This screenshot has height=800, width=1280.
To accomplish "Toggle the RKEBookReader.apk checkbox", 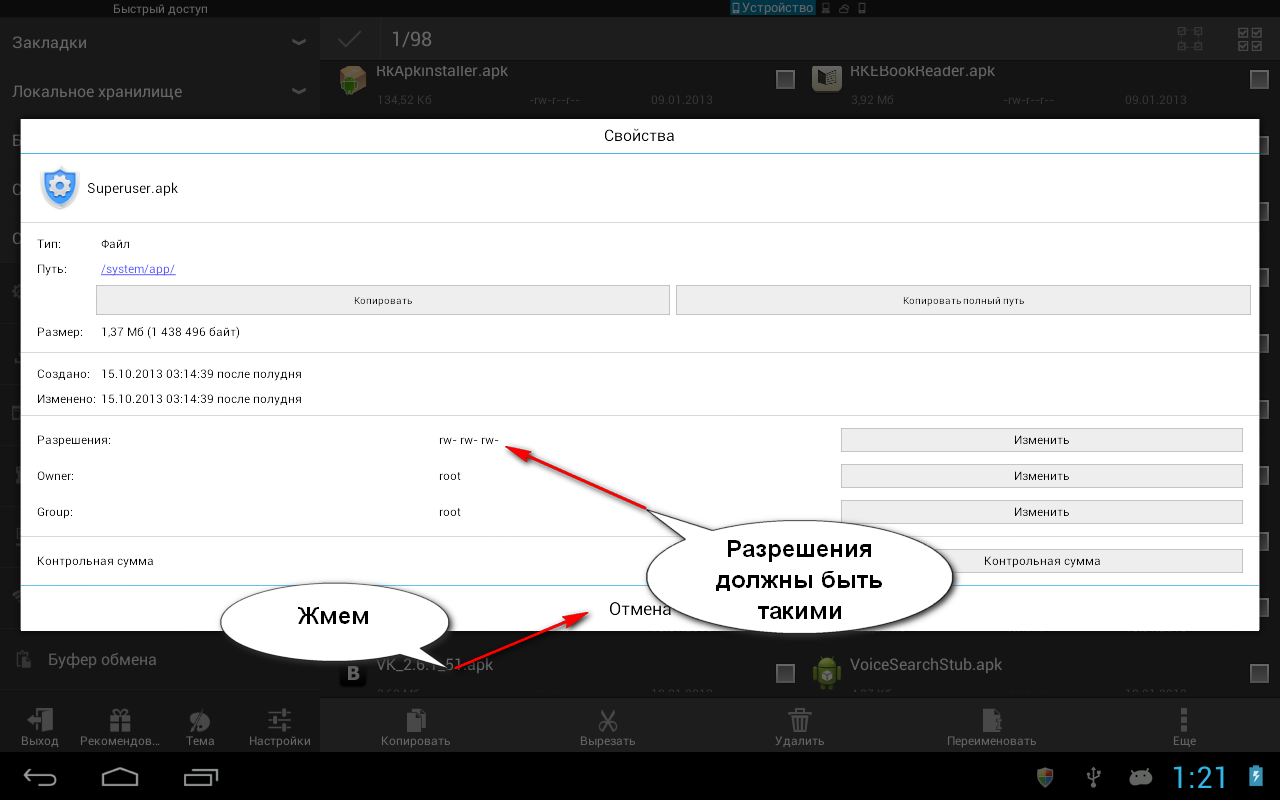I will pyautogui.click(x=1259, y=80).
